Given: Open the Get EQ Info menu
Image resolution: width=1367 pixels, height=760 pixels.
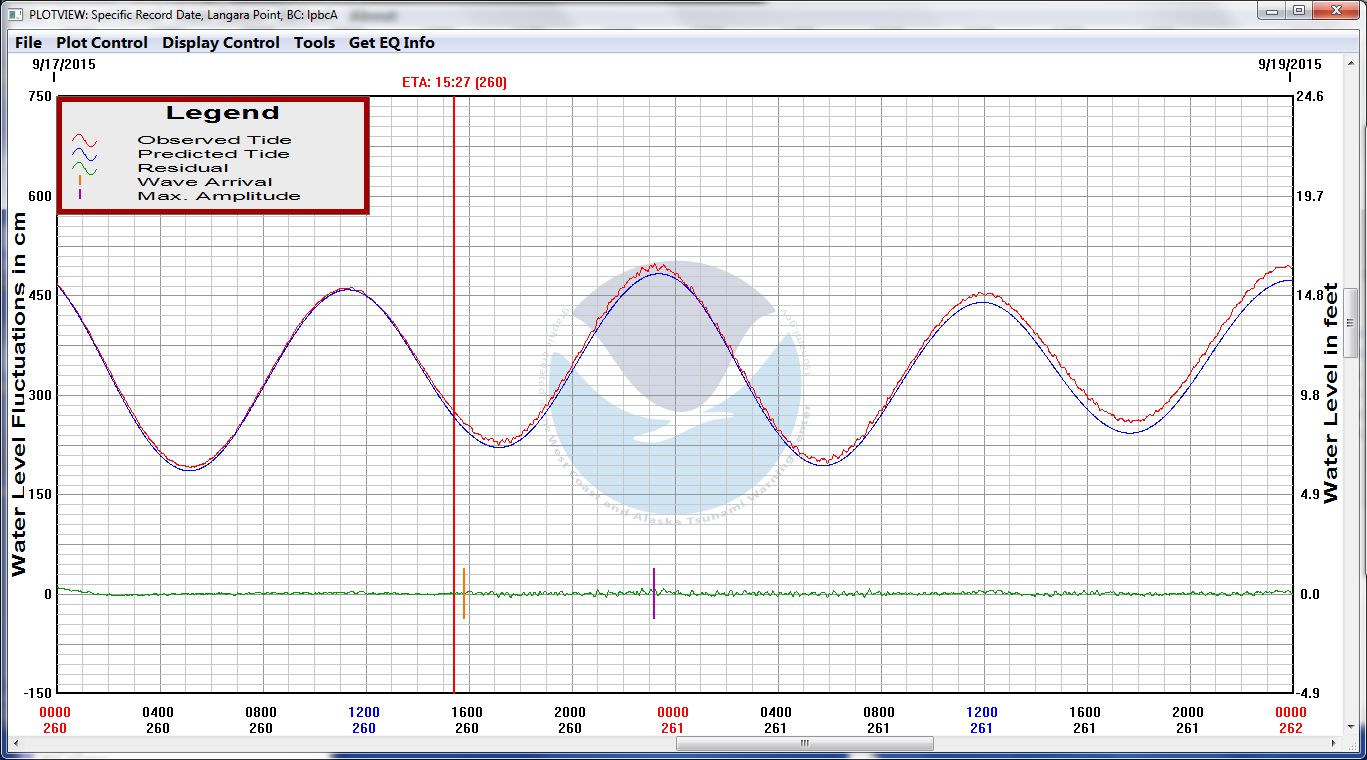Looking at the screenshot, I should [x=391, y=43].
